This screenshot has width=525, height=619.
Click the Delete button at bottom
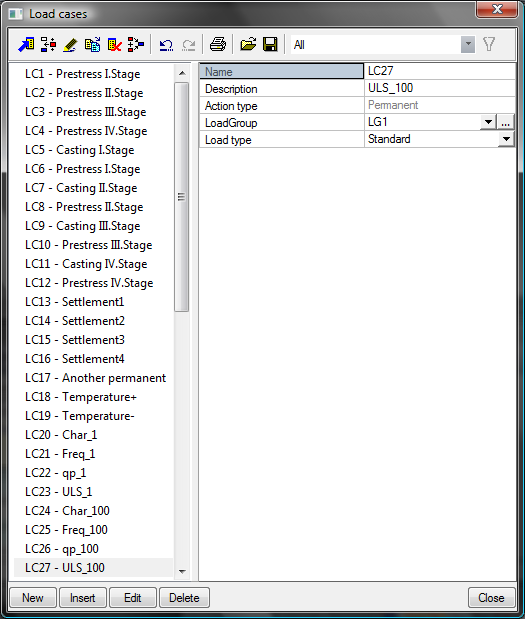click(x=184, y=598)
